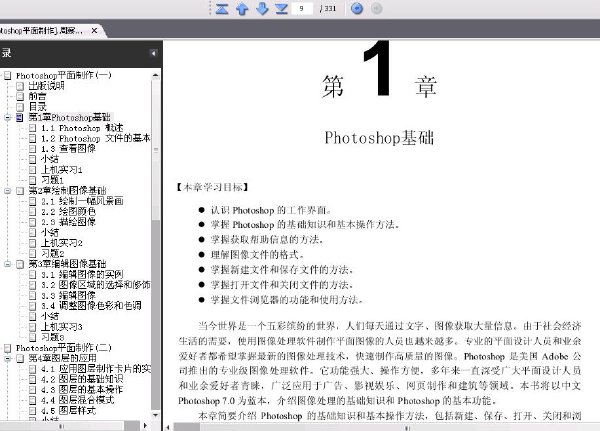Open bookmark 上机实习1
This screenshot has height=431, width=600.
pos(62,170)
